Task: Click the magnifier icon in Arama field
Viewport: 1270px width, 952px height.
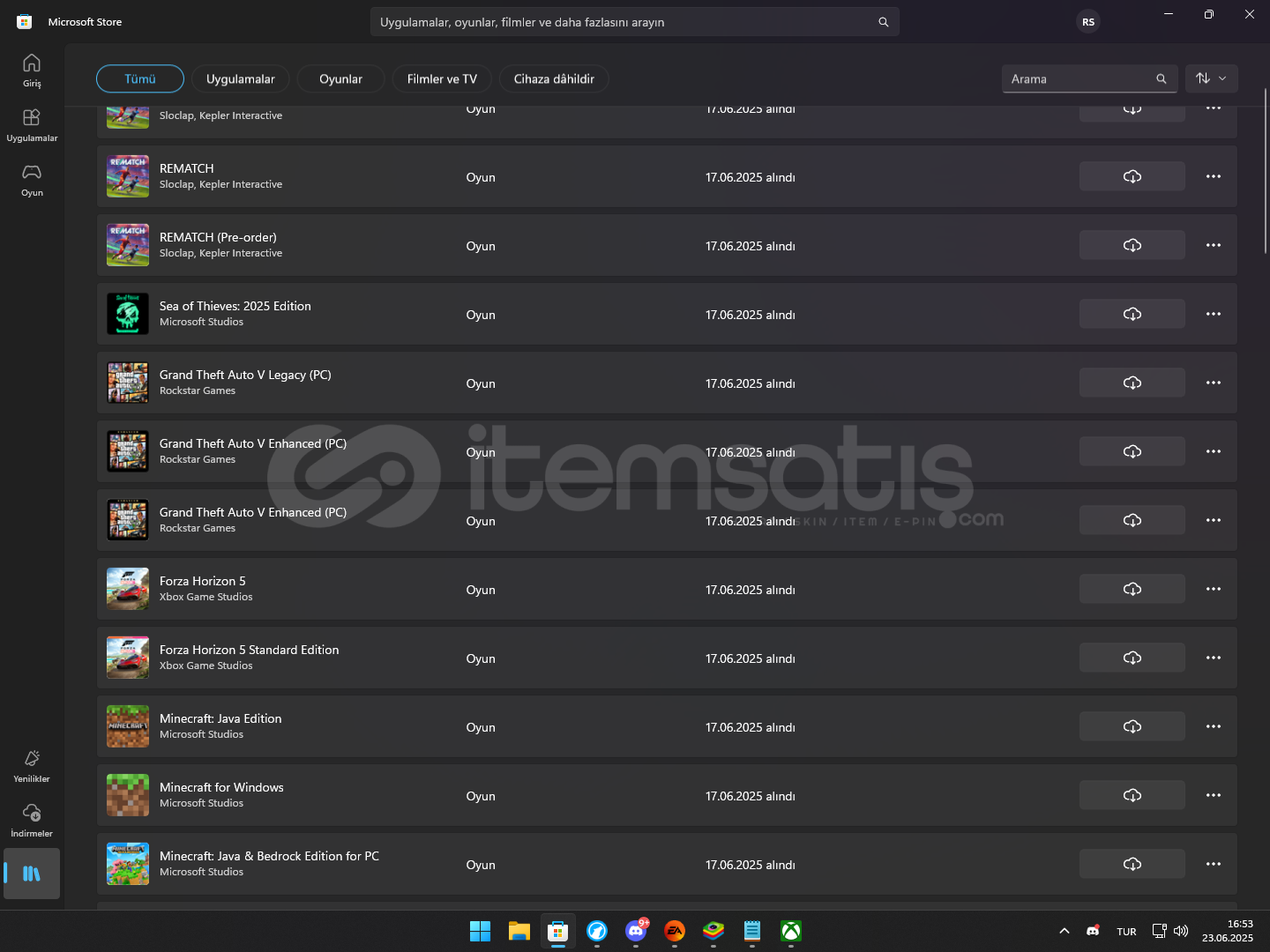Action: [1161, 78]
